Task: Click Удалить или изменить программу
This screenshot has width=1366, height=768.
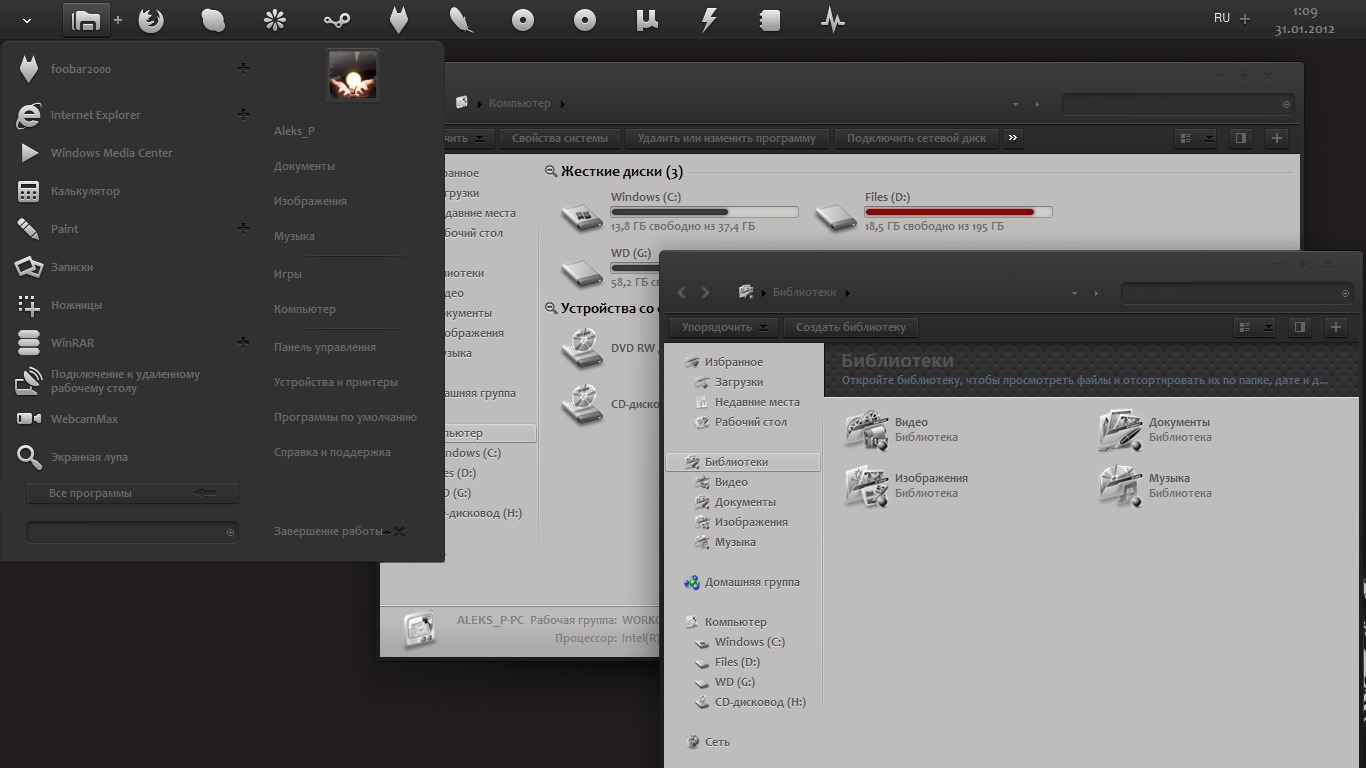Action: point(726,138)
